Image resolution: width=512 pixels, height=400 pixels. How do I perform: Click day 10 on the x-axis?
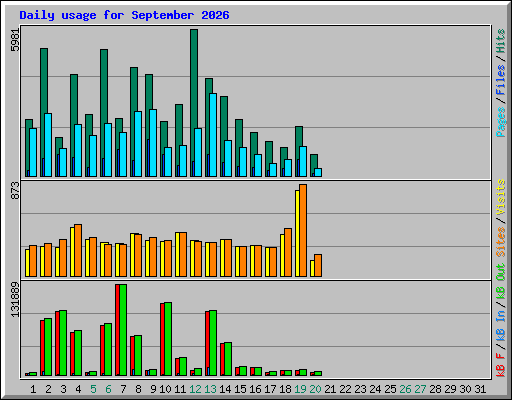165,389
